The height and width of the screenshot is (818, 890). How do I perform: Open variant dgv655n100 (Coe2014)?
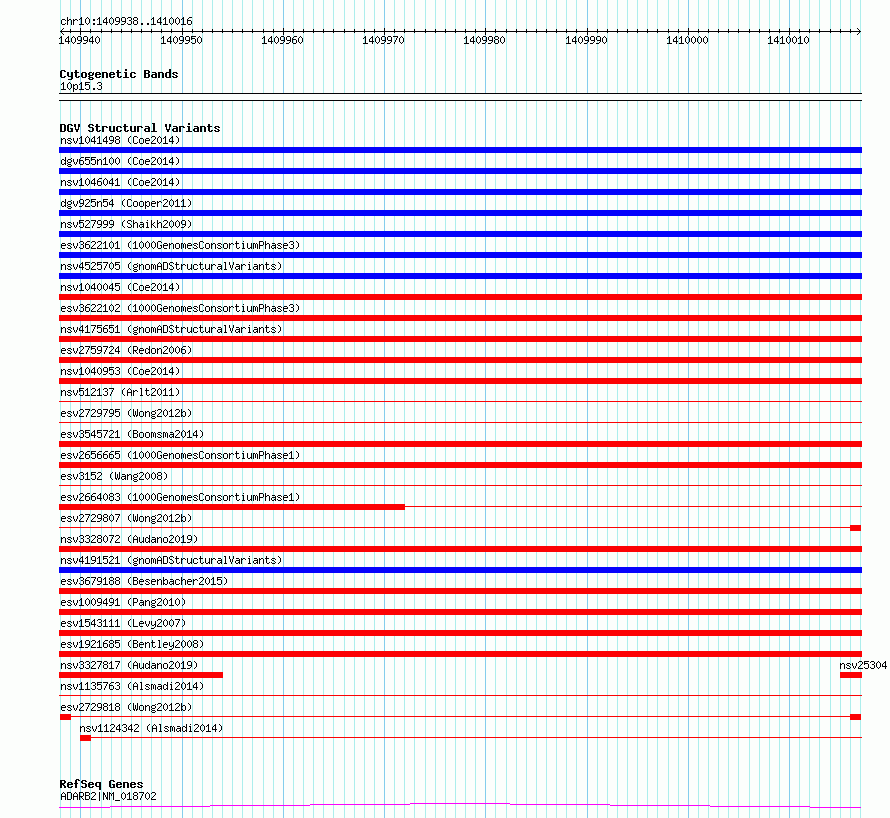click(x=120, y=161)
